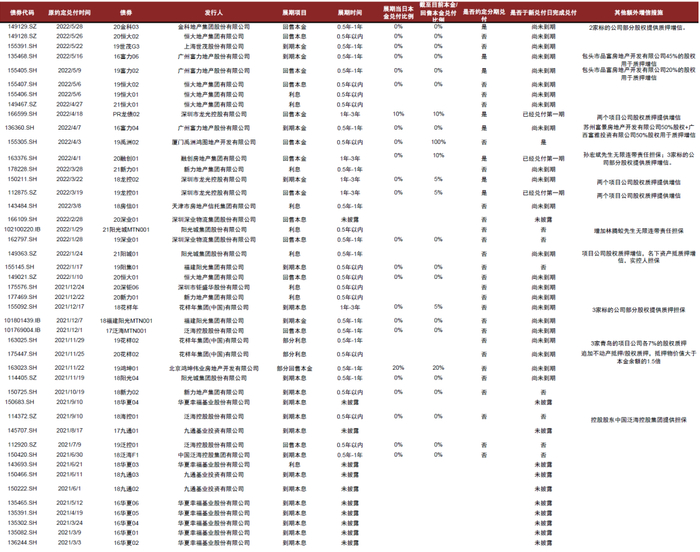Click bond name 17泛海MTN001
The height and width of the screenshot is (552, 700).
(126, 331)
